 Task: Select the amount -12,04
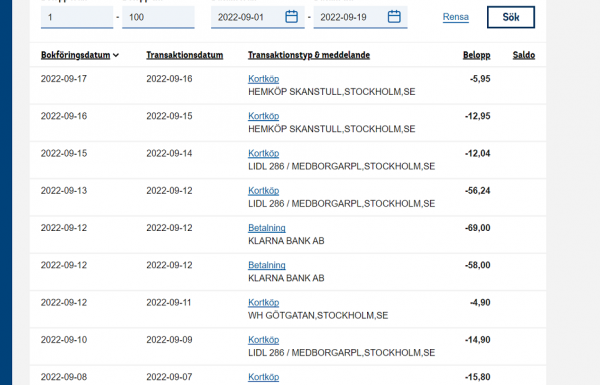pos(478,153)
